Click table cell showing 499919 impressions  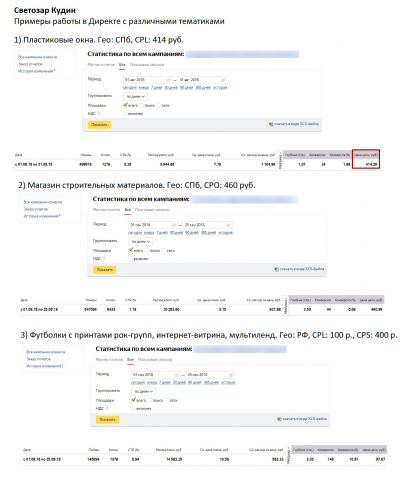[85, 165]
